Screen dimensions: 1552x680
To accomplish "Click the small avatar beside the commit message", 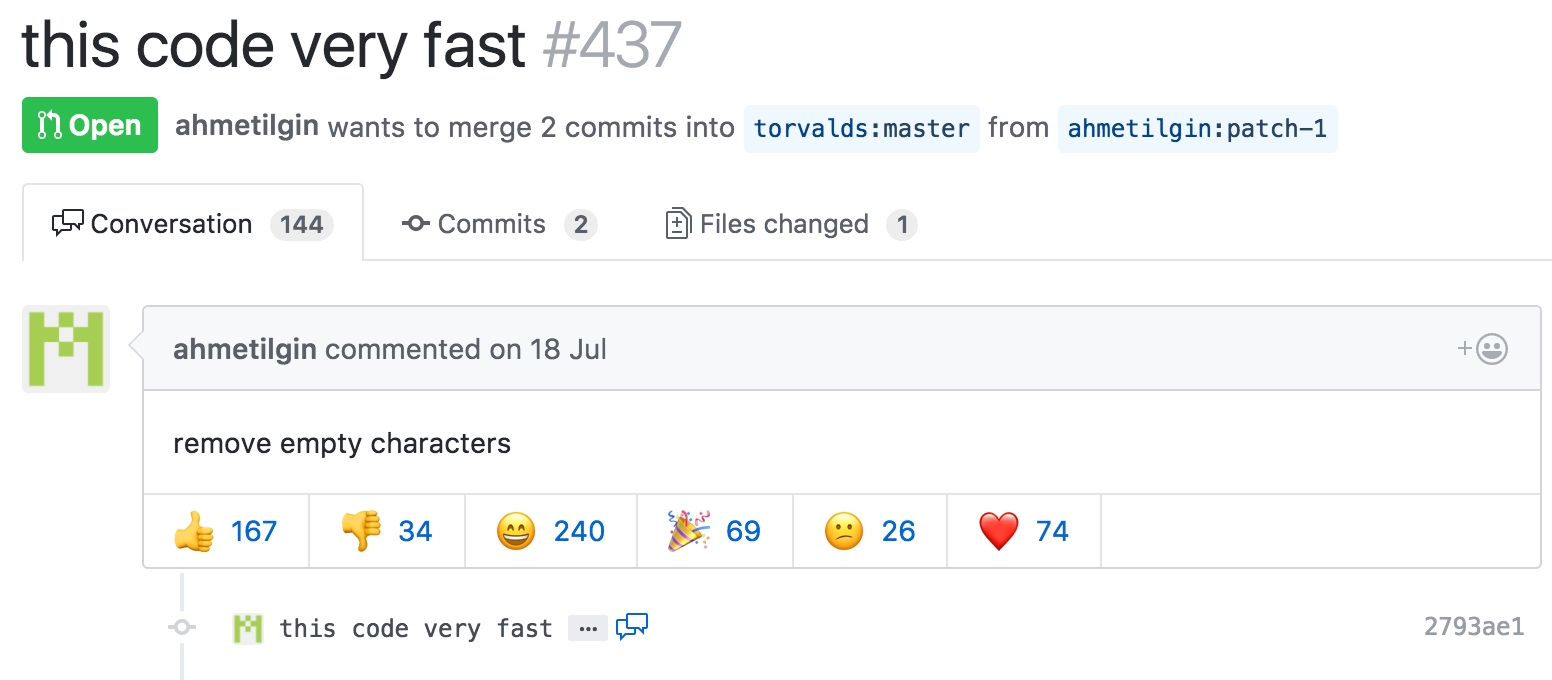I will point(248,628).
